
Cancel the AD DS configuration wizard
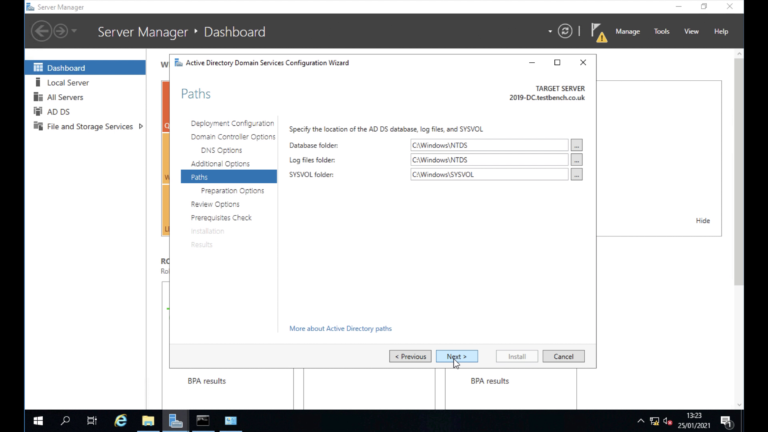[x=563, y=357]
